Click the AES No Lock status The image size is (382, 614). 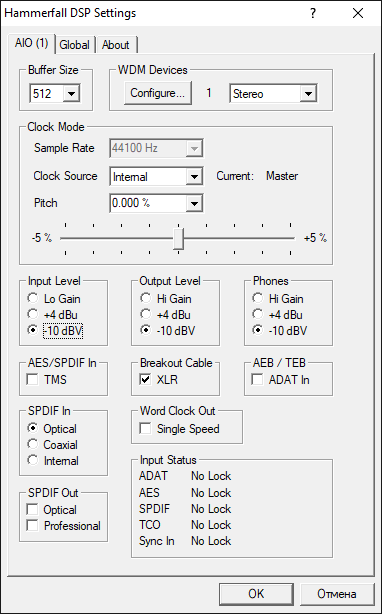[211, 493]
